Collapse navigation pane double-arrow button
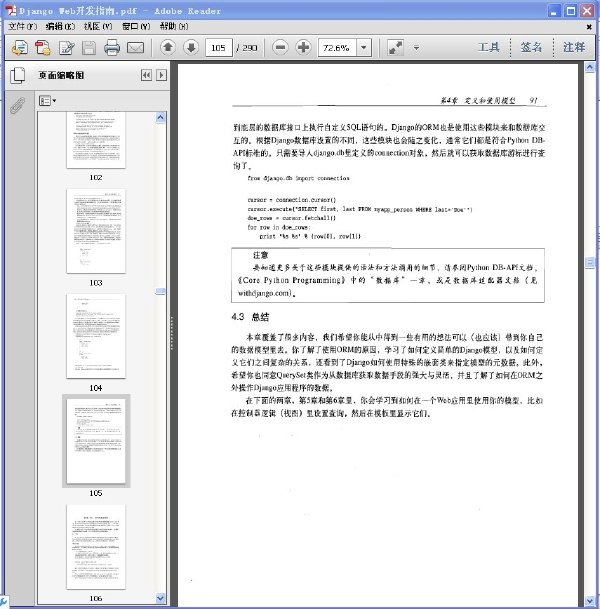Image resolution: width=600 pixels, height=609 pixels. click(146, 75)
